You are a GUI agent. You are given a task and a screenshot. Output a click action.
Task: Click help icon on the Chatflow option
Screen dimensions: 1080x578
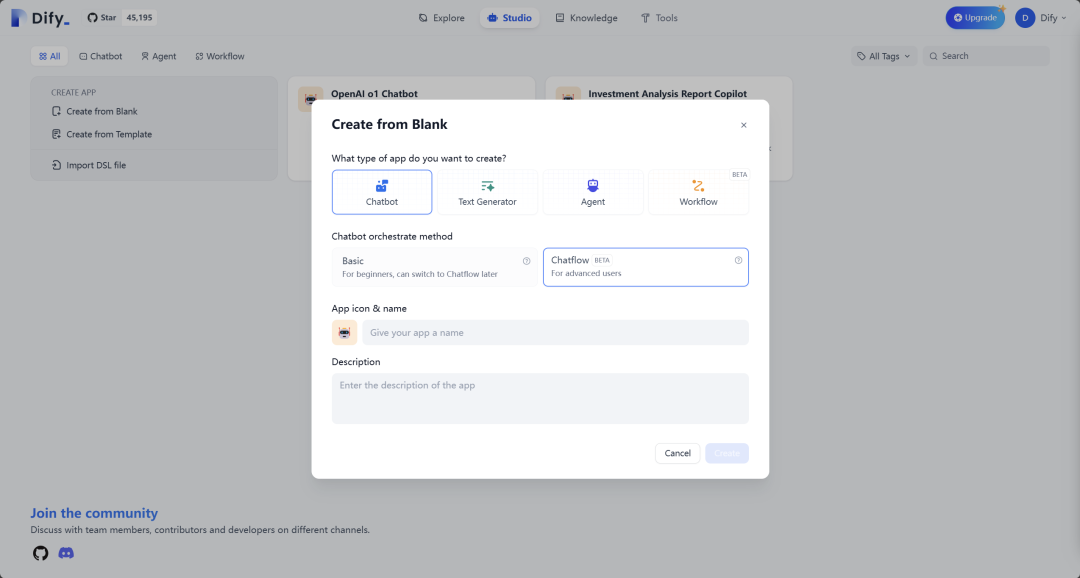738,260
